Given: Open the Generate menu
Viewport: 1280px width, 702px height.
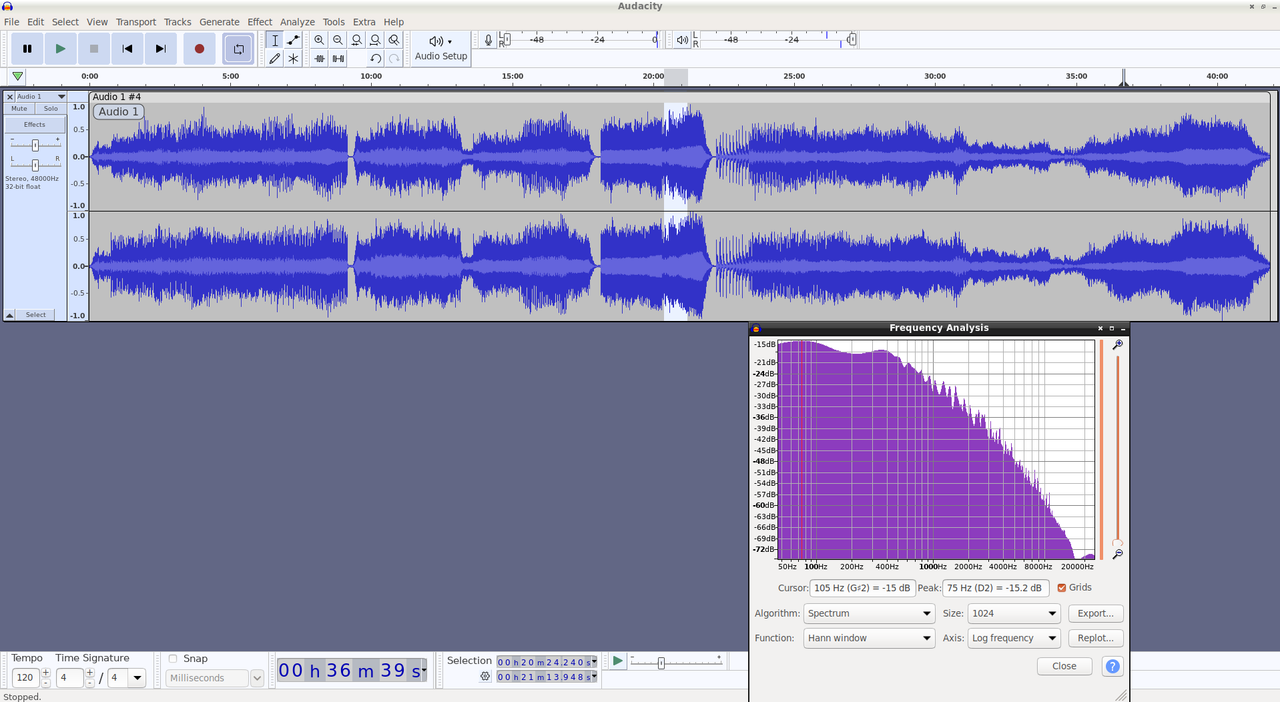Looking at the screenshot, I should 219,22.
